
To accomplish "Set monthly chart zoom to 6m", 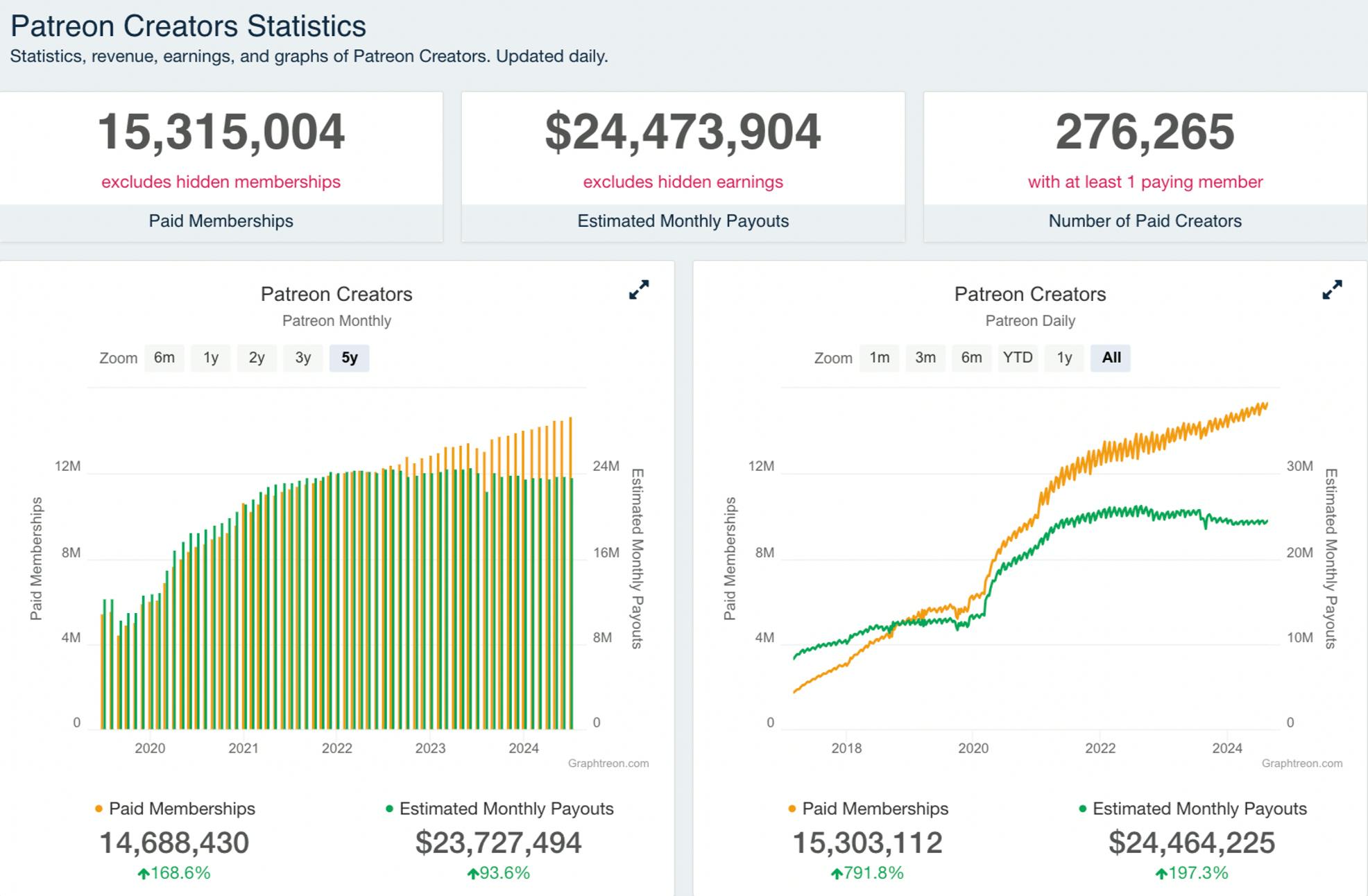I will (x=164, y=358).
